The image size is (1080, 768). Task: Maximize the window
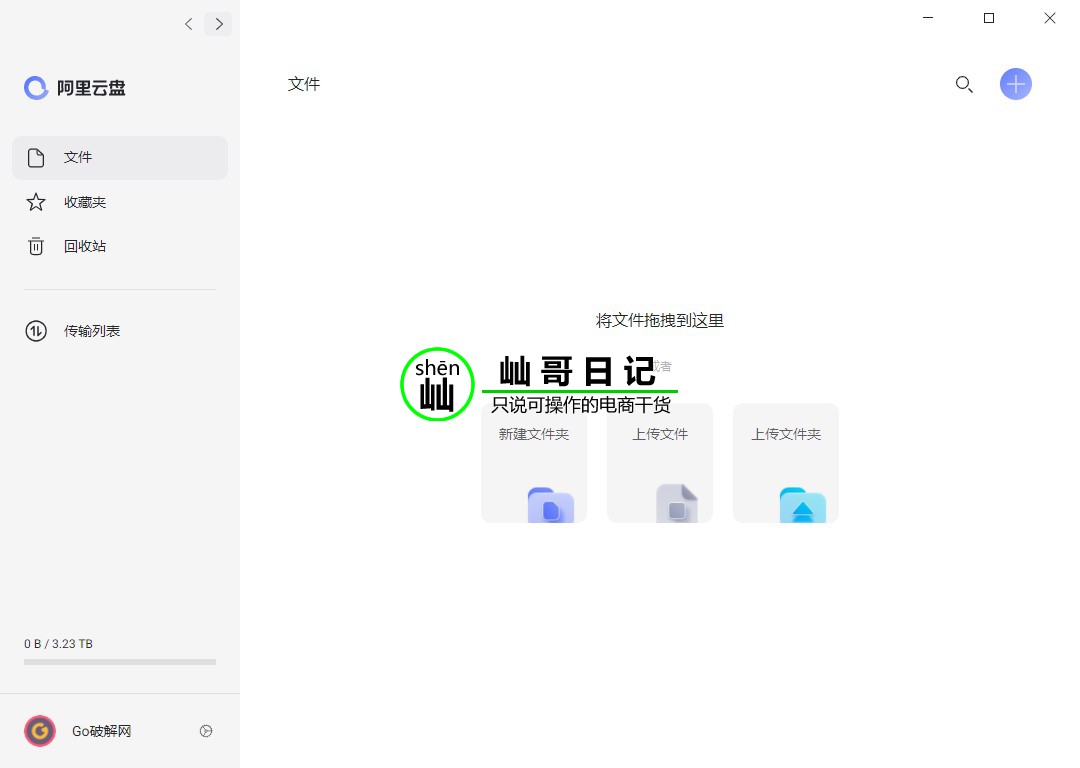tap(989, 18)
